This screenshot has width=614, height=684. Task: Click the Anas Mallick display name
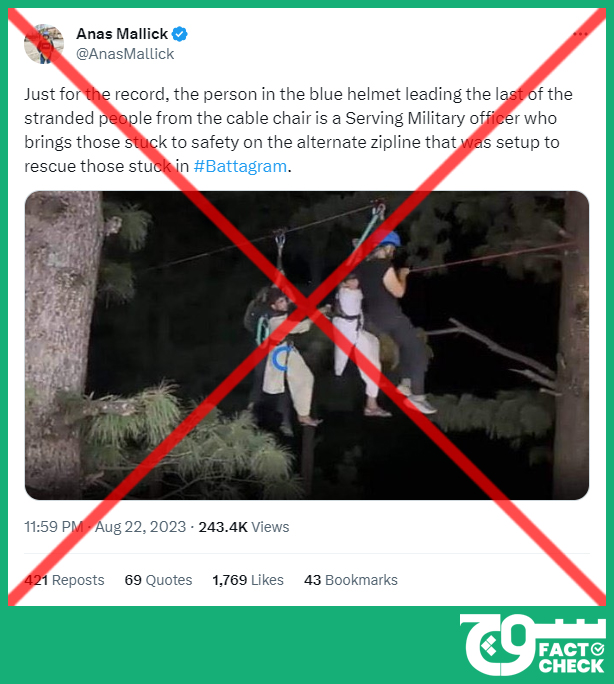click(122, 34)
